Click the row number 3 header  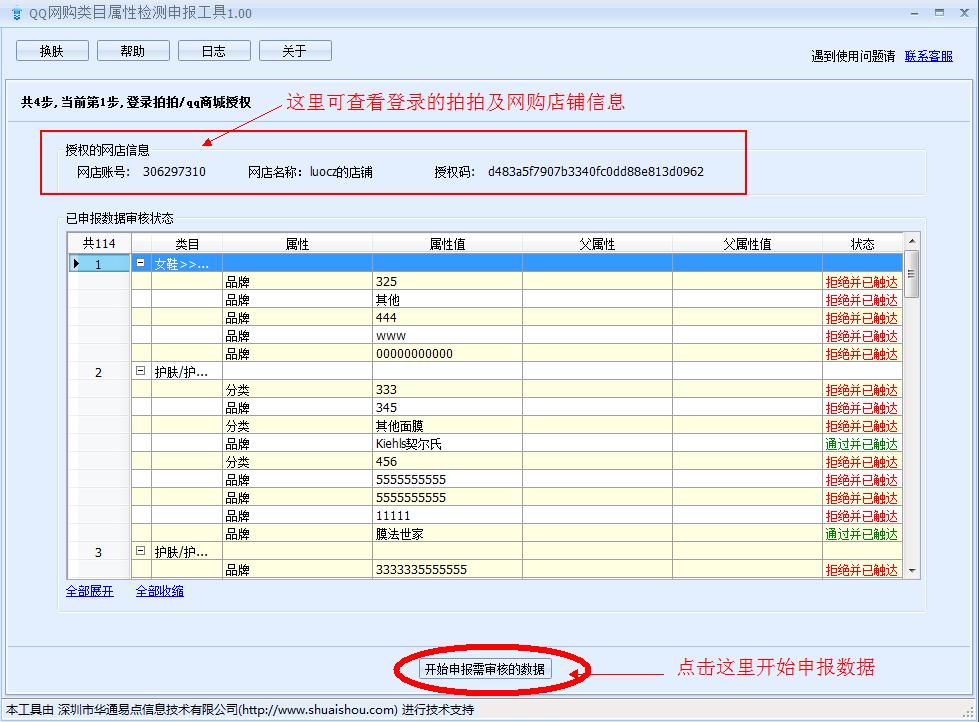pyautogui.click(x=99, y=552)
